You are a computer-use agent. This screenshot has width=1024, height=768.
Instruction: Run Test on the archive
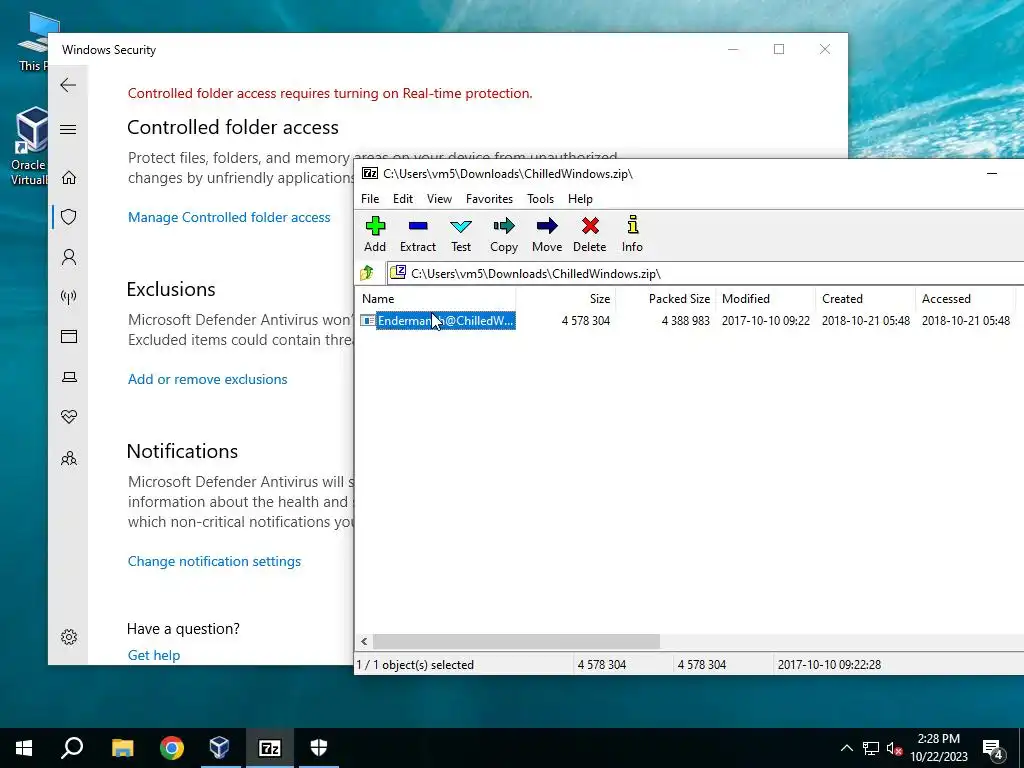pyautogui.click(x=460, y=234)
